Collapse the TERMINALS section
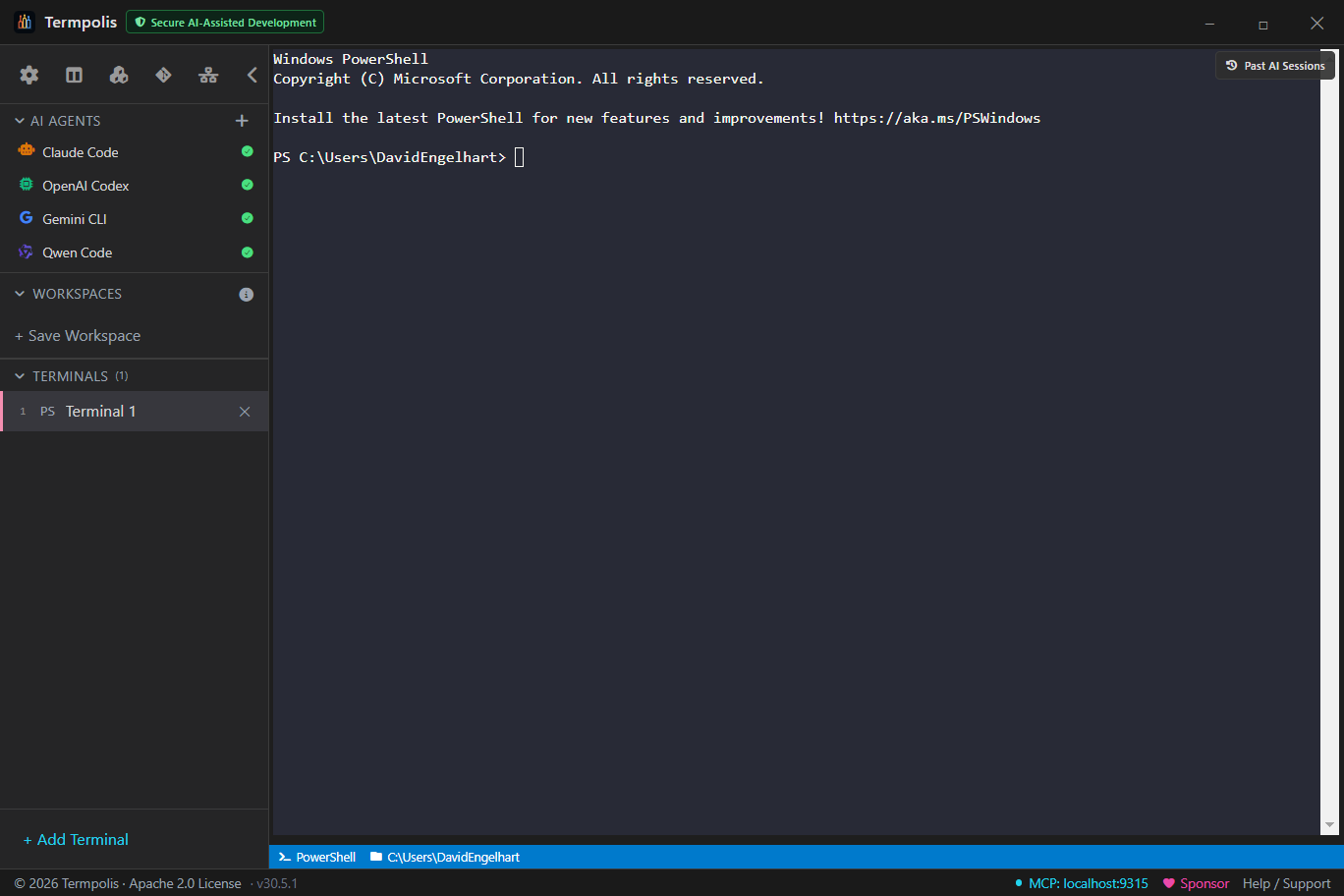Image resolution: width=1344 pixels, height=896 pixels. click(x=20, y=376)
